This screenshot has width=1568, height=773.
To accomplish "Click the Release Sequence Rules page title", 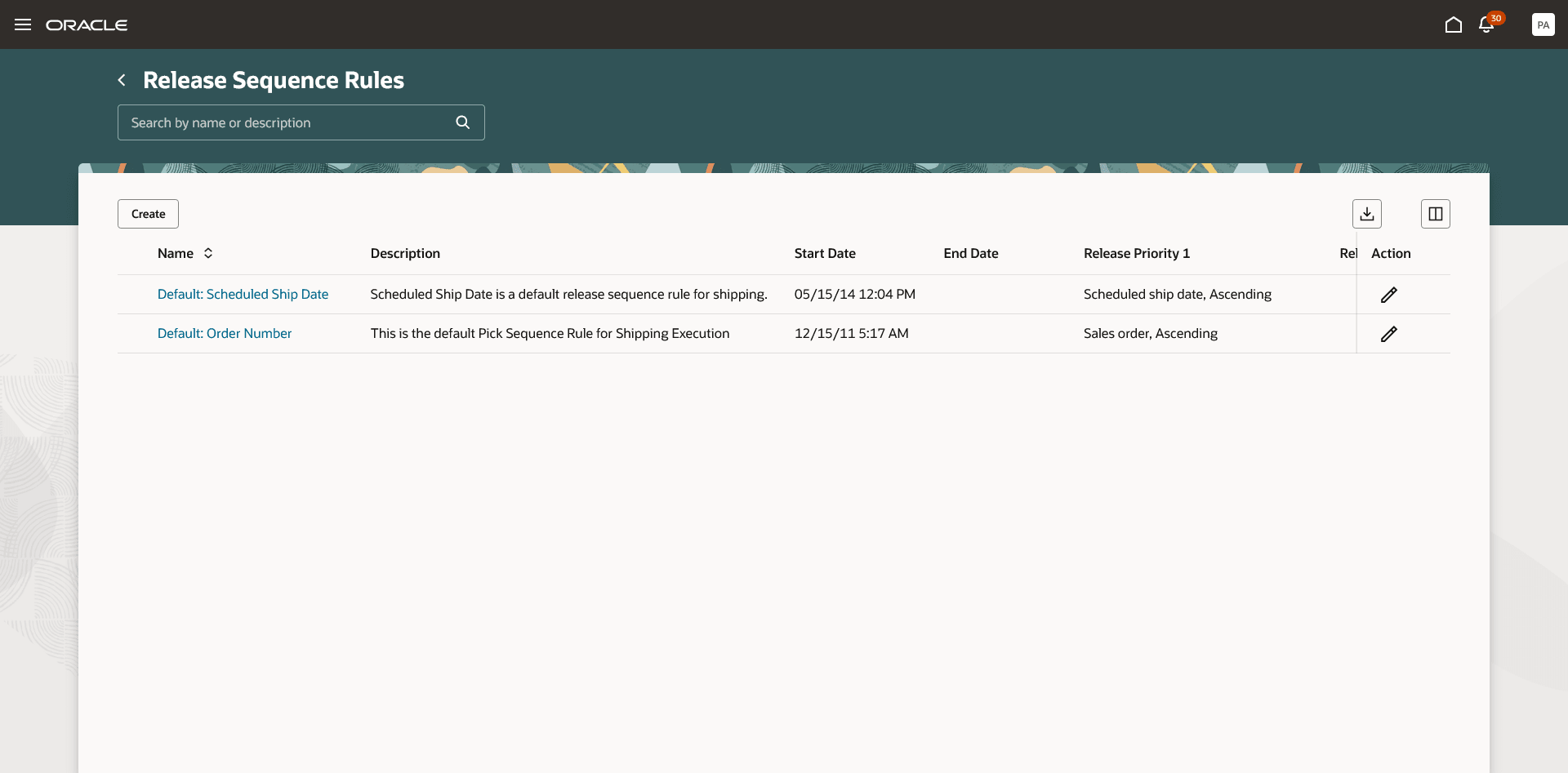I will [x=274, y=80].
